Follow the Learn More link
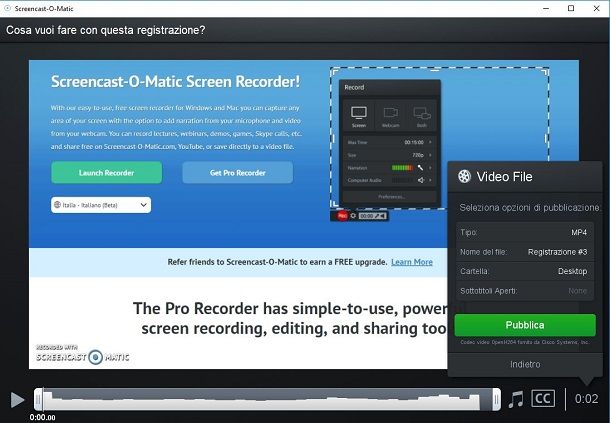 click(412, 262)
